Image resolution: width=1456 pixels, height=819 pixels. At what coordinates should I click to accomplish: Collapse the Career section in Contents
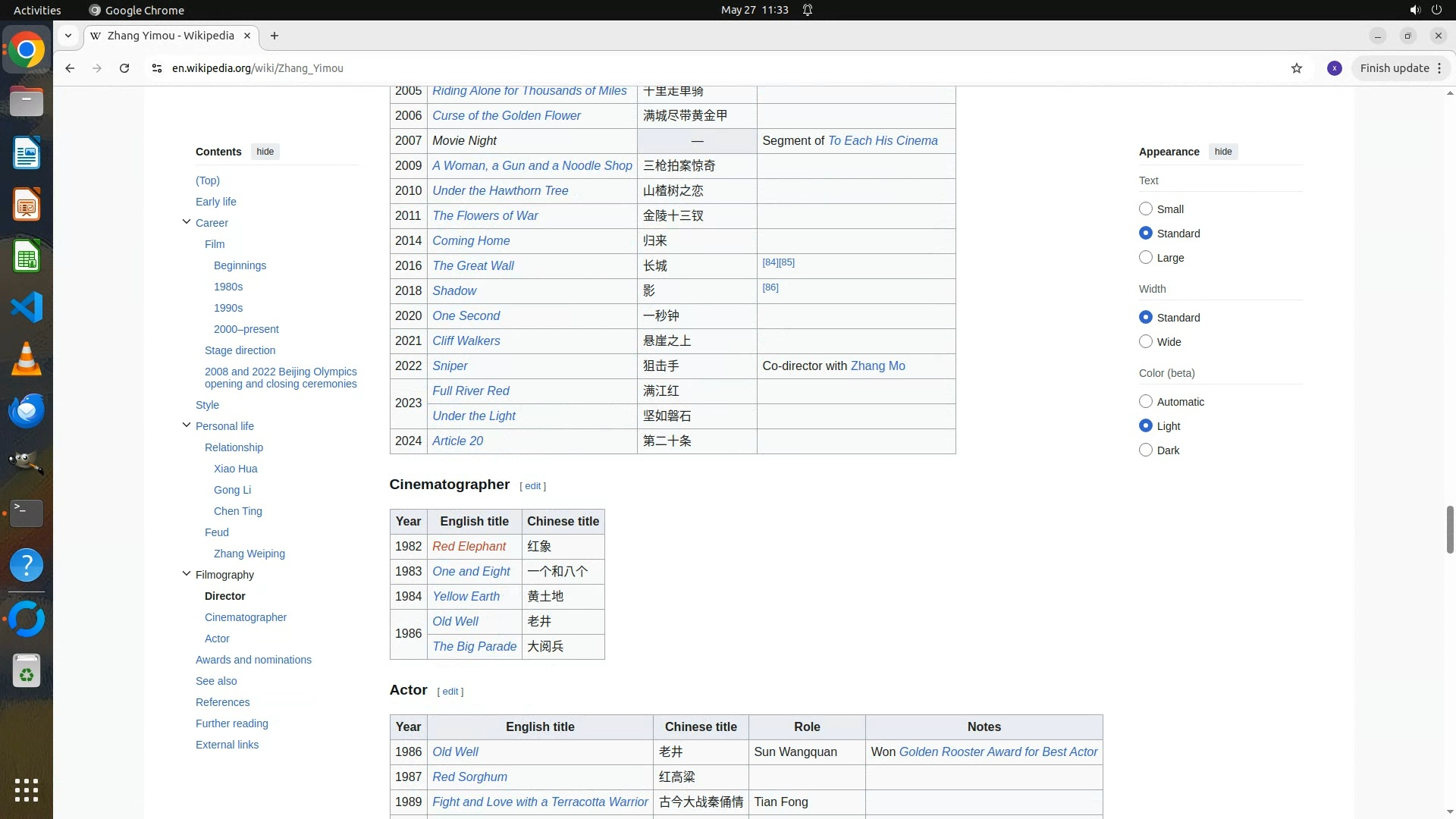187,222
